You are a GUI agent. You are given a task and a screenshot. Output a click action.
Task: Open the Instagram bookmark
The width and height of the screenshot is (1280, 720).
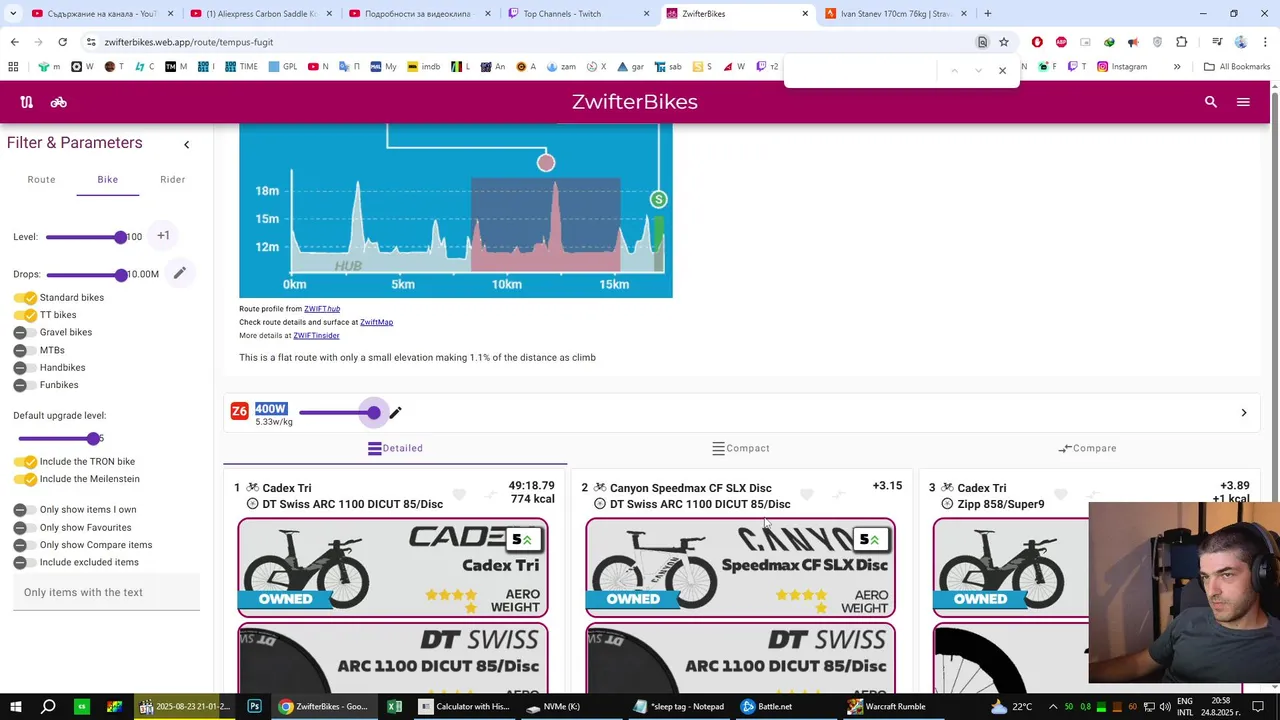click(1122, 67)
